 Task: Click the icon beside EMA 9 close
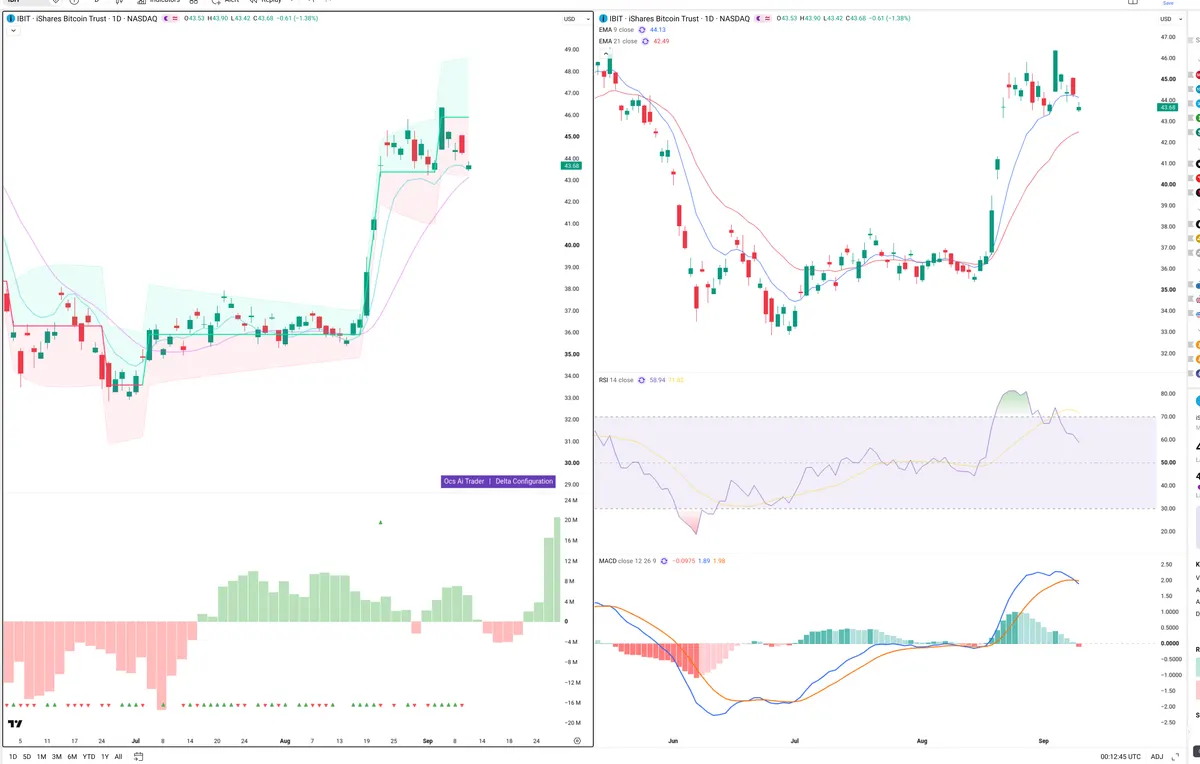click(x=641, y=30)
